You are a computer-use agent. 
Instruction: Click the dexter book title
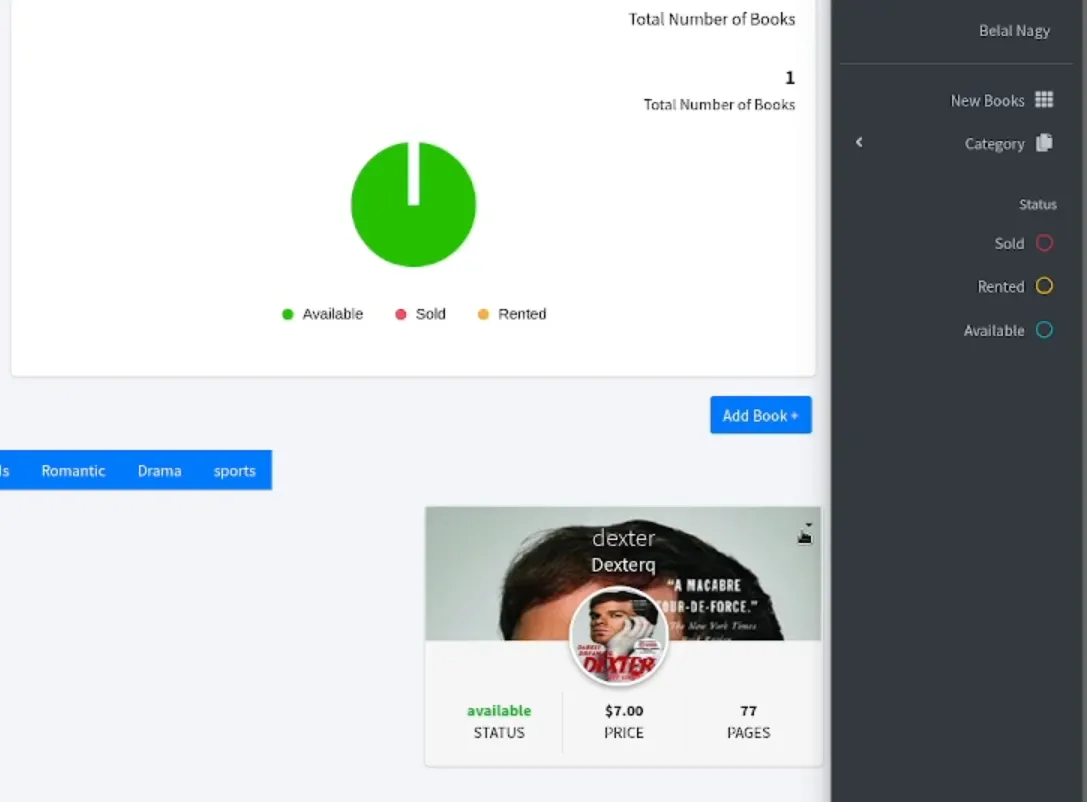tap(623, 538)
